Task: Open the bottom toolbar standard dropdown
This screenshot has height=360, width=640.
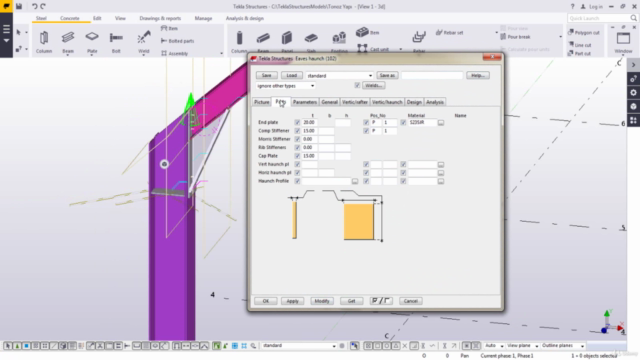Action: point(298,346)
